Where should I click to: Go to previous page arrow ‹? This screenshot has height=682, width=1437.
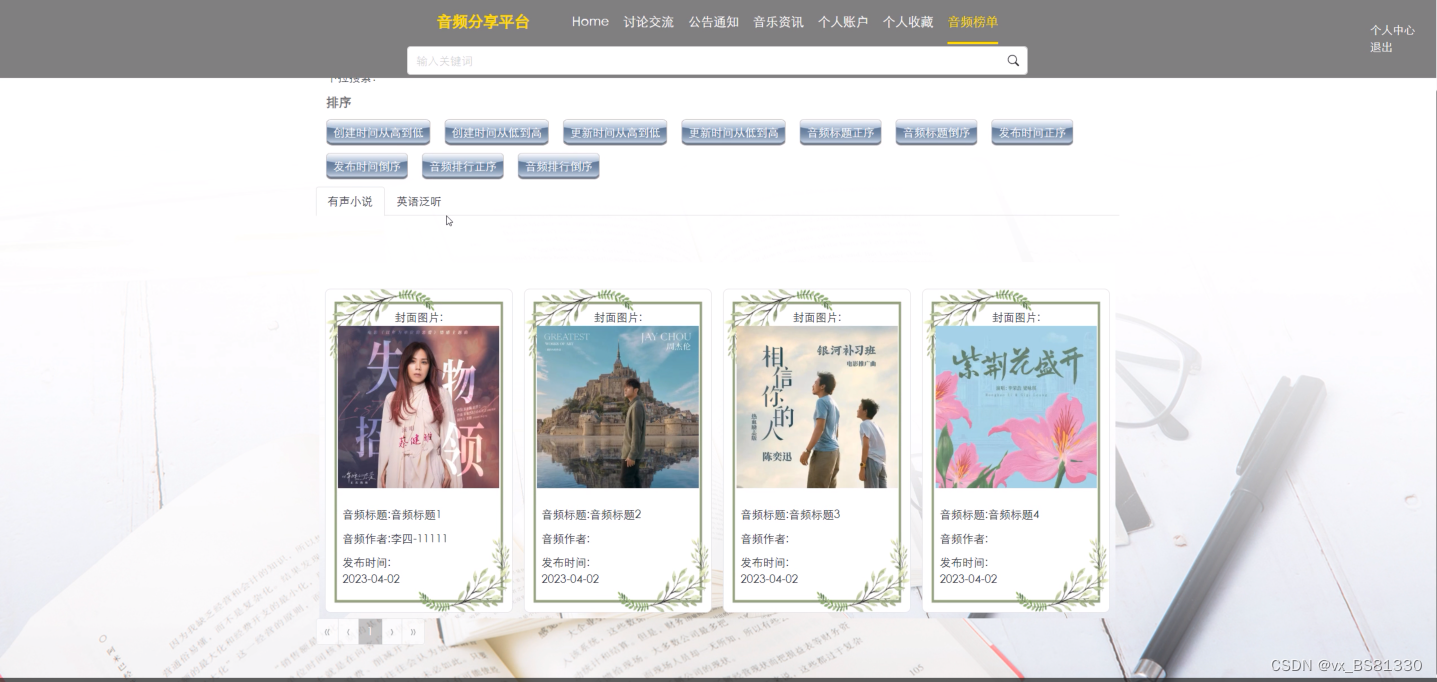tap(348, 632)
